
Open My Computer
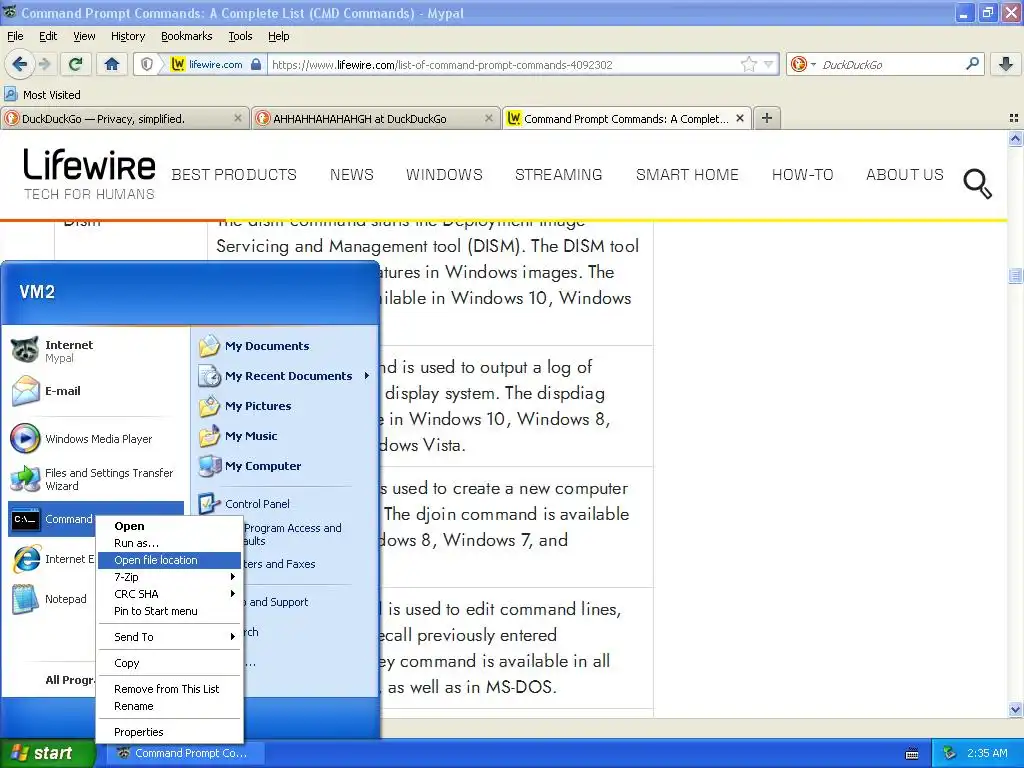(285, 466)
